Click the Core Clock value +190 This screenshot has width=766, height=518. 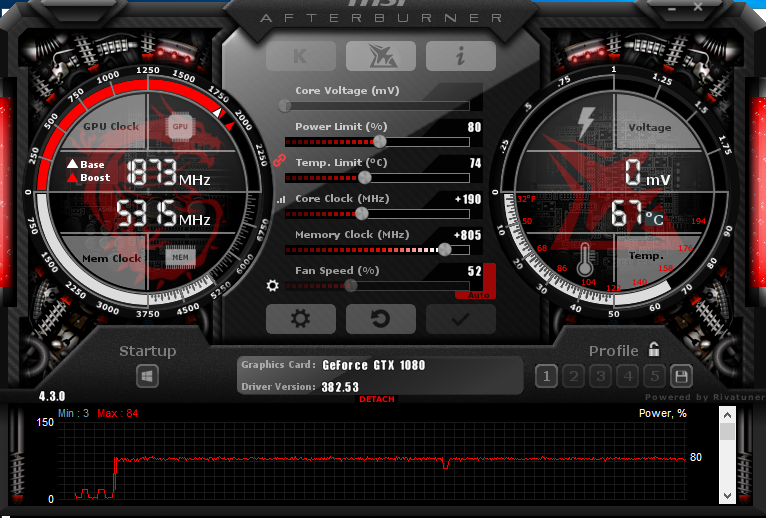[x=468, y=199]
